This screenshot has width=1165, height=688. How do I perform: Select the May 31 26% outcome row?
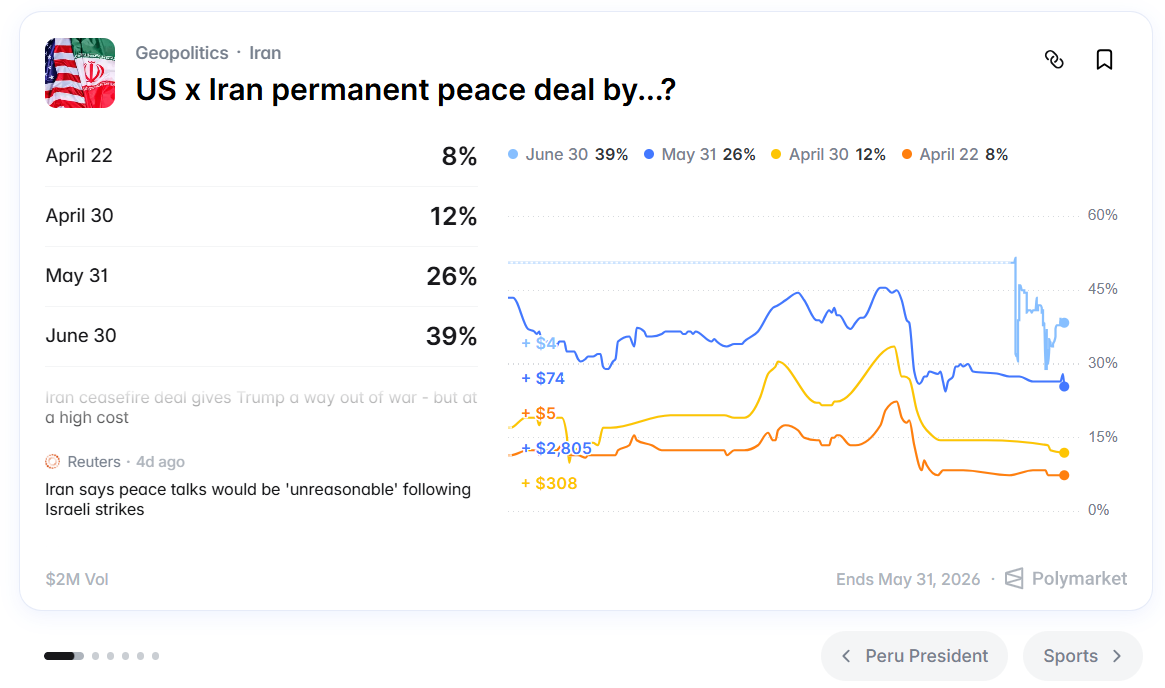[260, 276]
